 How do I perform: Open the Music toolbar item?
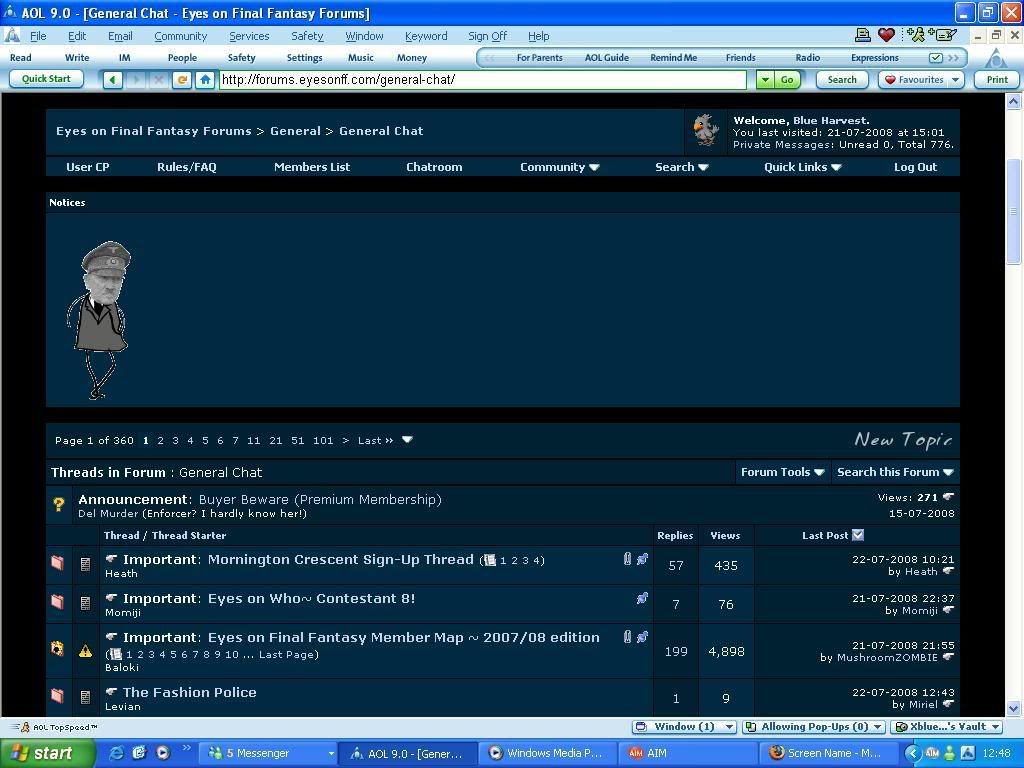pos(360,57)
